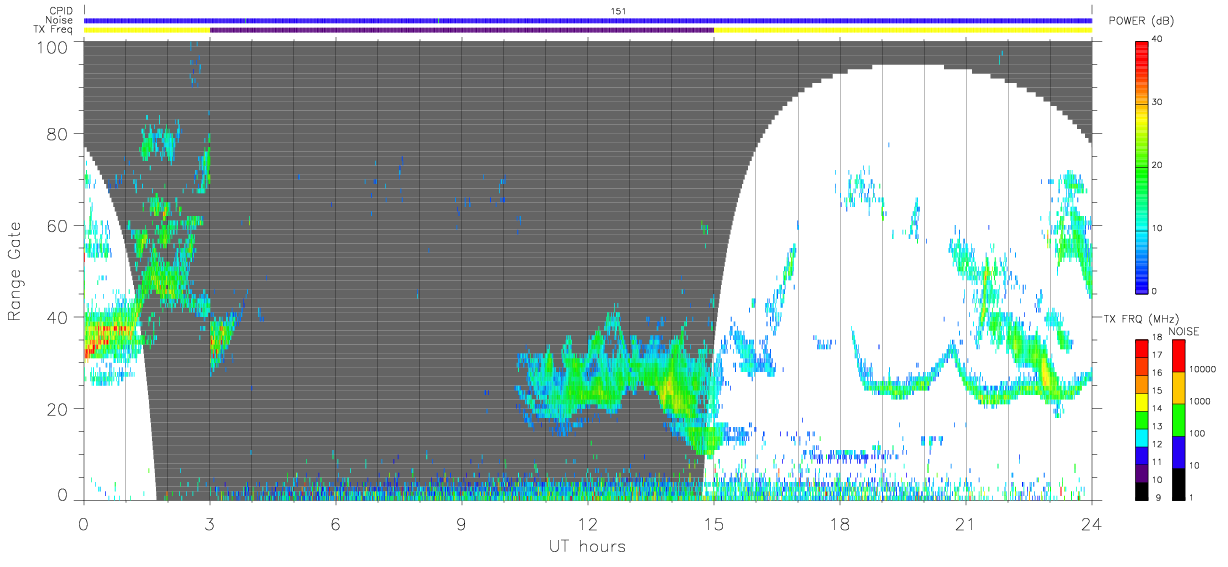Click the noise scale label "1"
The width and height of the screenshot is (1228, 567).
1191,497
